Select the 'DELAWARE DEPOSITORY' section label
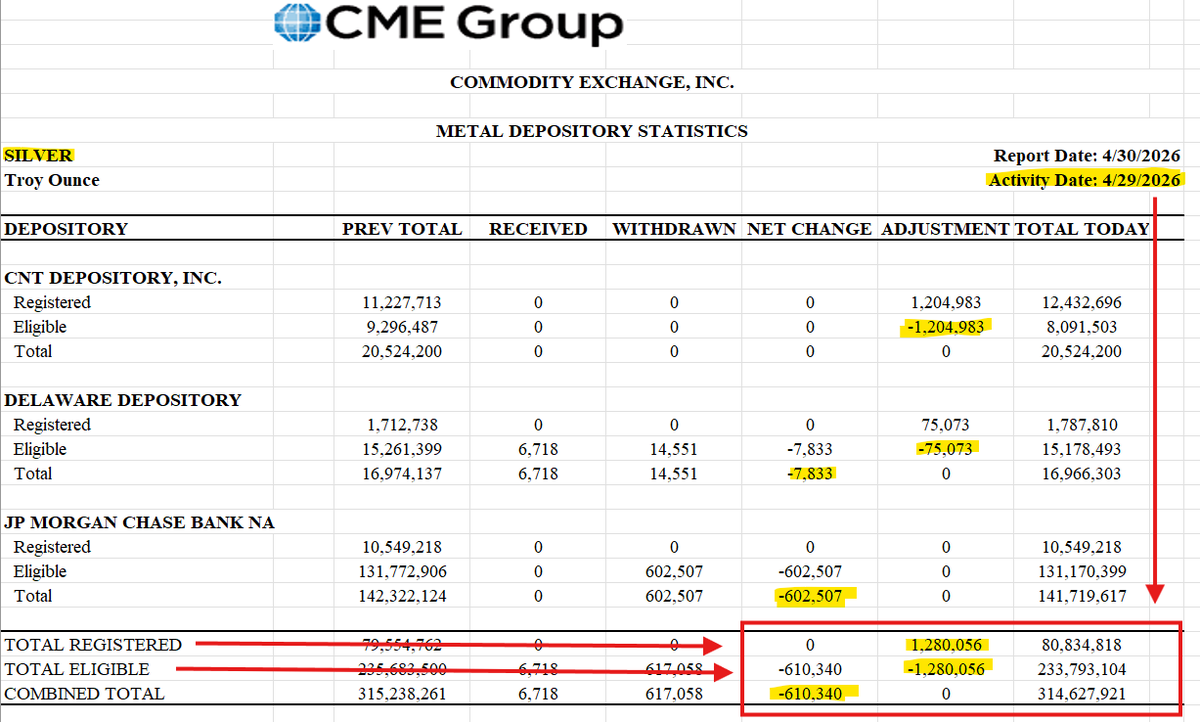This screenshot has height=722, width=1200. pos(123,400)
